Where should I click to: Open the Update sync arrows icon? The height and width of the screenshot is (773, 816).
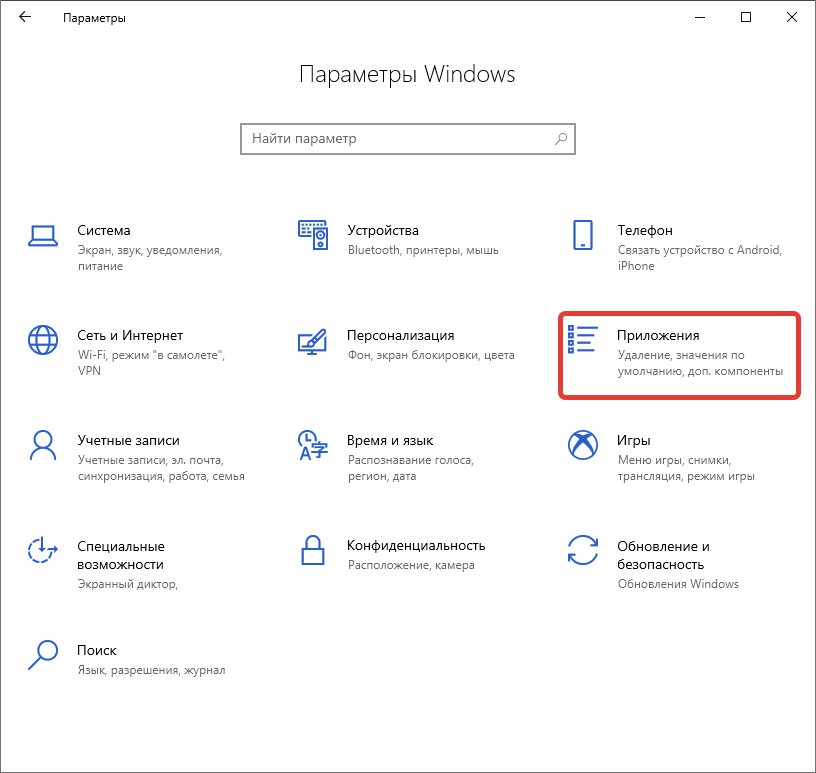[583, 550]
